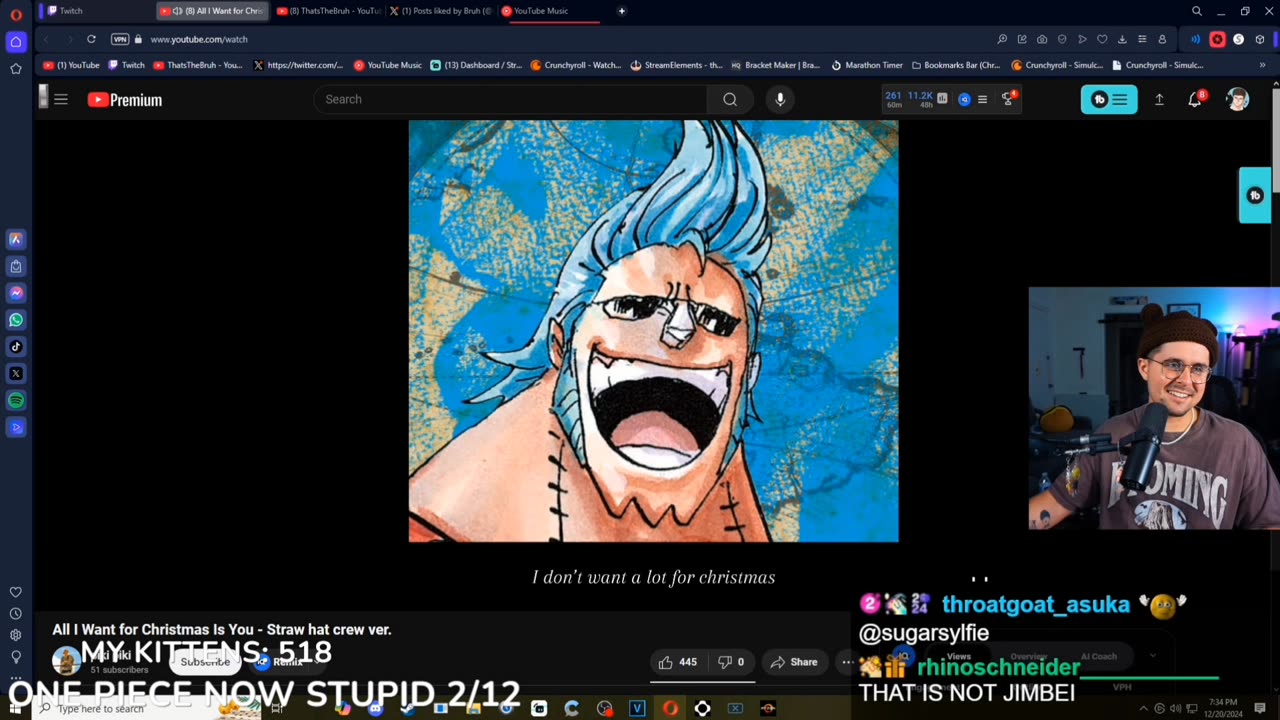Go to YouTube Premium home logo

coord(125,99)
